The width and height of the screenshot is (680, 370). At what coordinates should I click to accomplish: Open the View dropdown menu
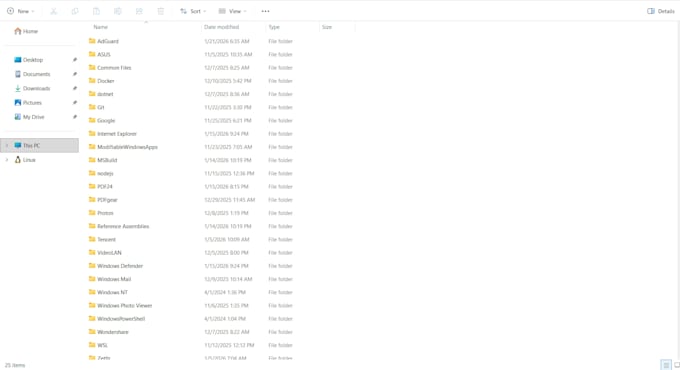232,11
